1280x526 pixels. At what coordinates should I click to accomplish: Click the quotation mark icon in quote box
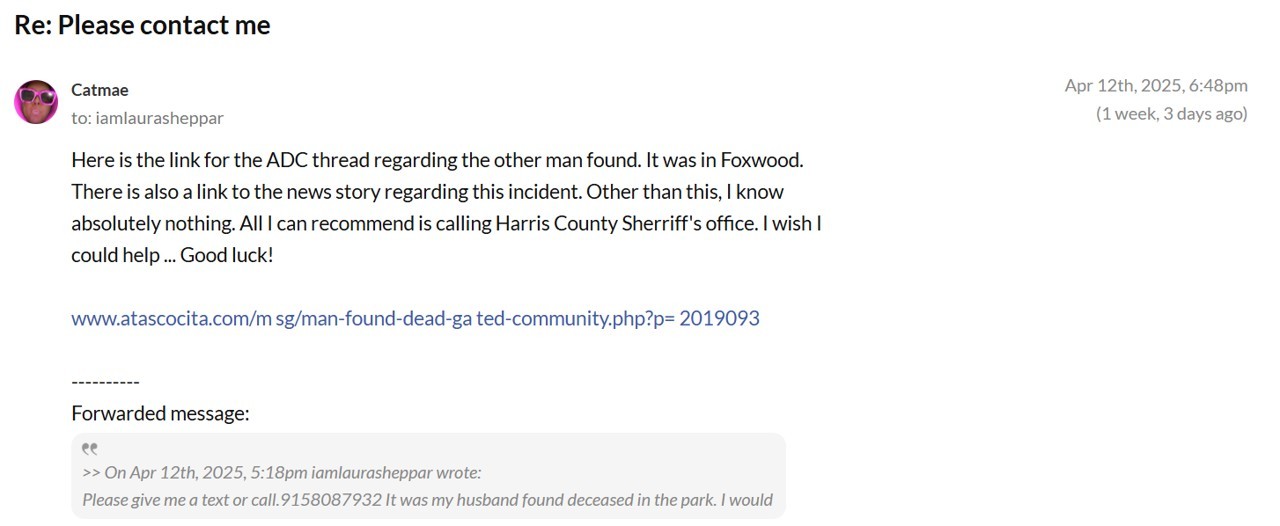click(x=90, y=450)
